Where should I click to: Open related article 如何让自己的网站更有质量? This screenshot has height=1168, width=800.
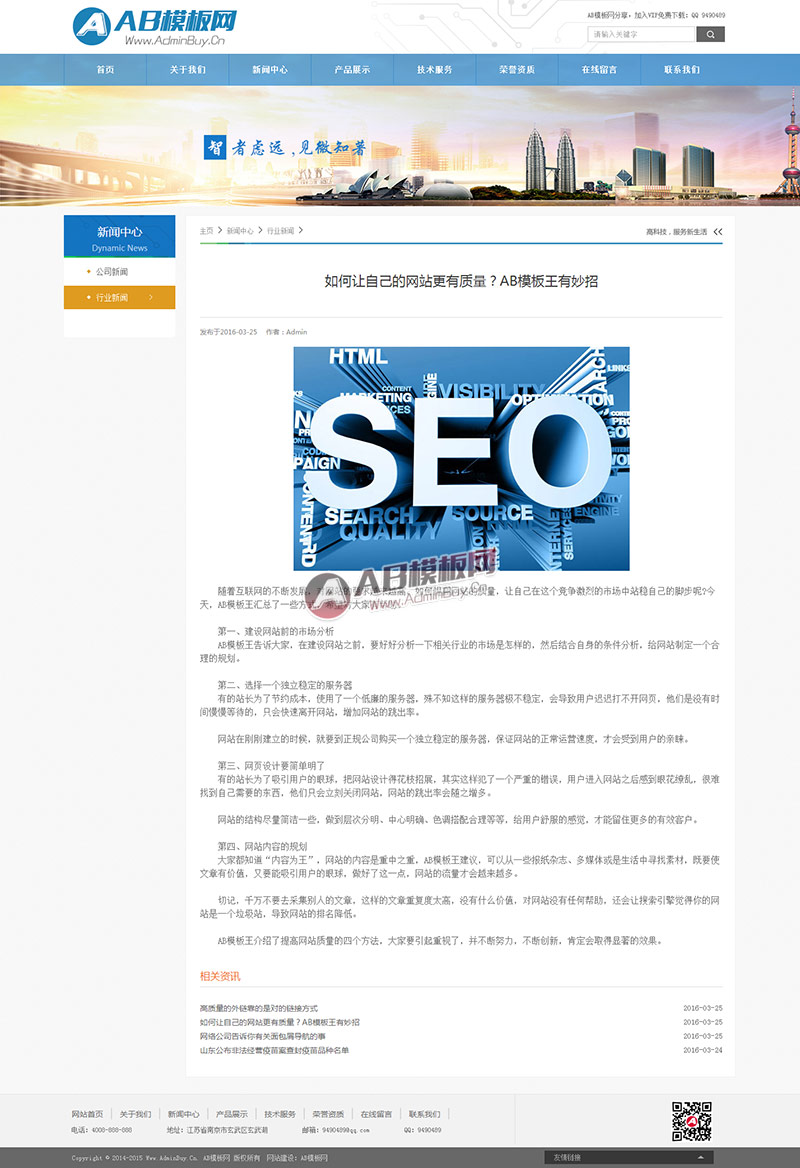279,1022
